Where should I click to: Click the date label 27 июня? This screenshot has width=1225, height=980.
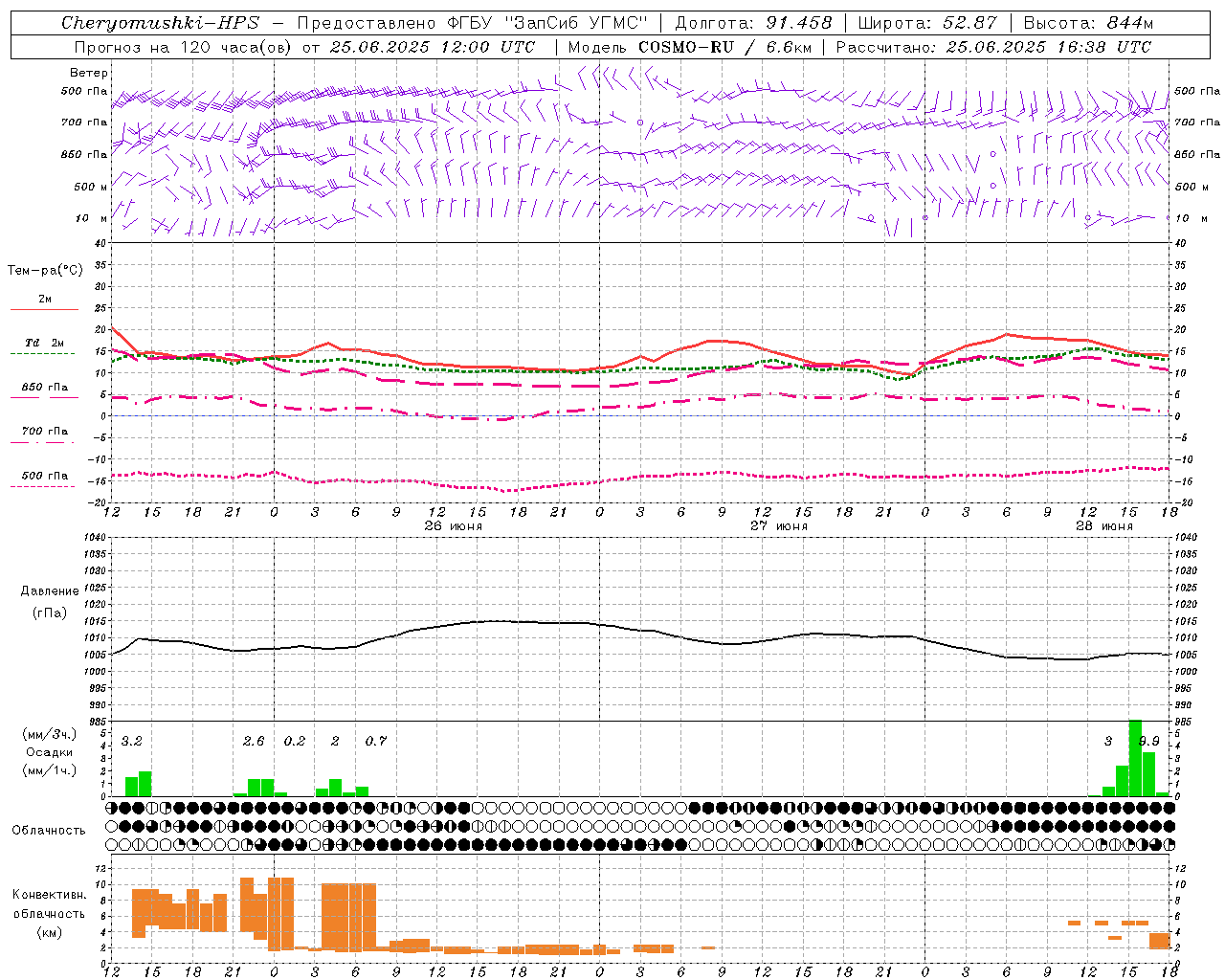(779, 526)
